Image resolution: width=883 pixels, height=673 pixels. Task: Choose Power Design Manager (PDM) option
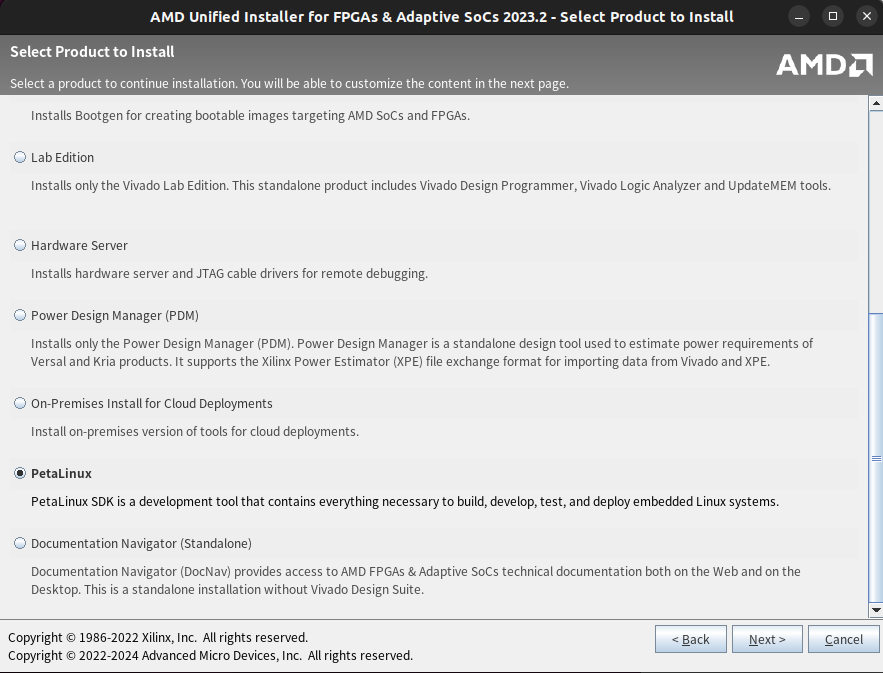point(20,315)
